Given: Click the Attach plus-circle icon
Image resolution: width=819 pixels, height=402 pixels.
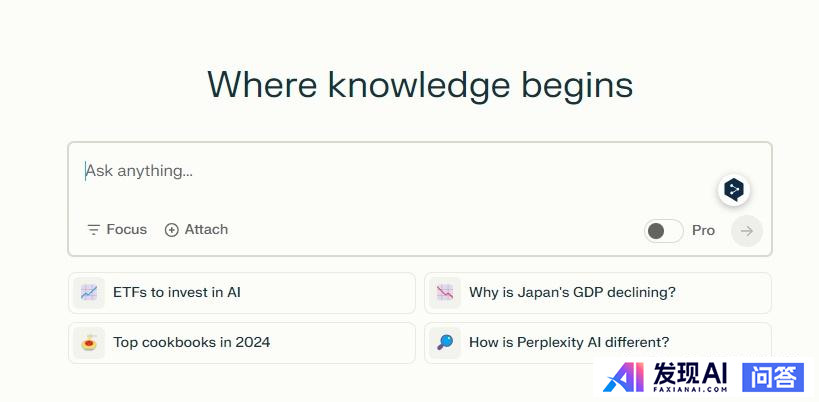Looking at the screenshot, I should (x=171, y=230).
